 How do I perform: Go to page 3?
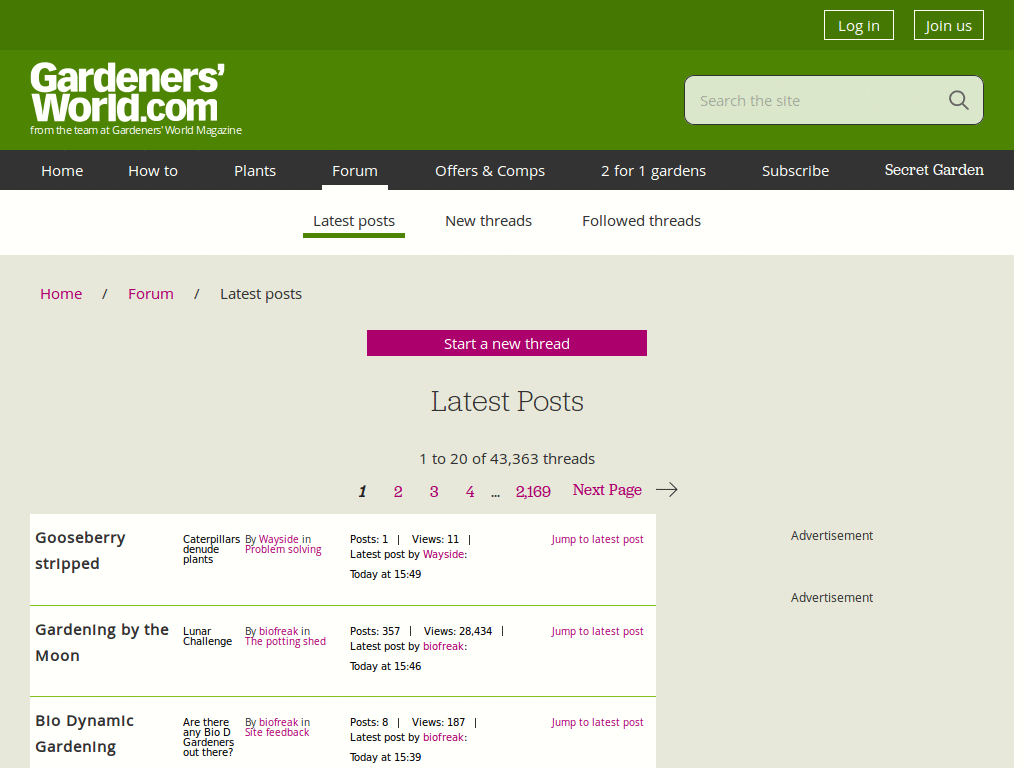[434, 491]
